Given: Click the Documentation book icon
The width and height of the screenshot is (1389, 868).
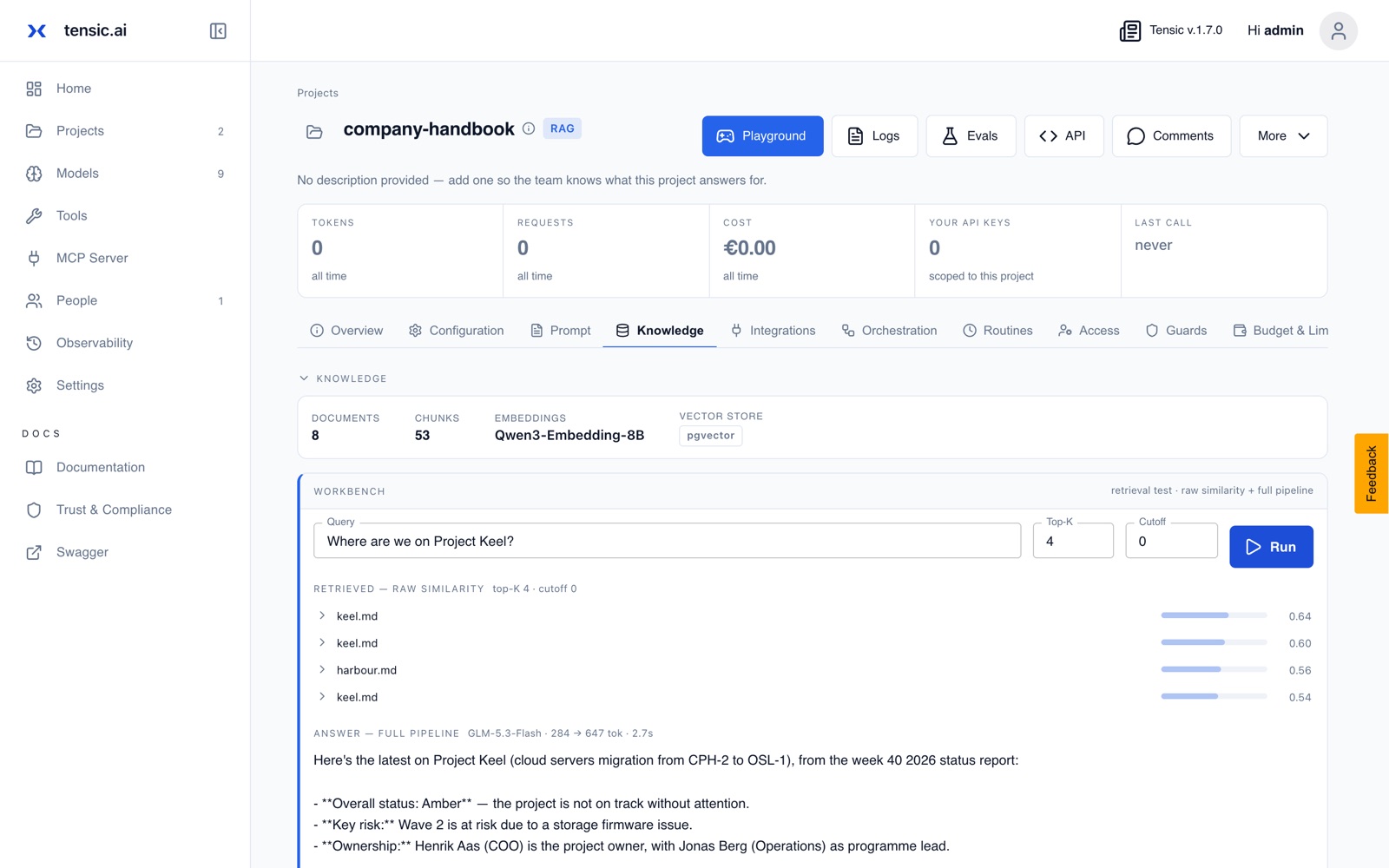Looking at the screenshot, I should click(x=34, y=468).
